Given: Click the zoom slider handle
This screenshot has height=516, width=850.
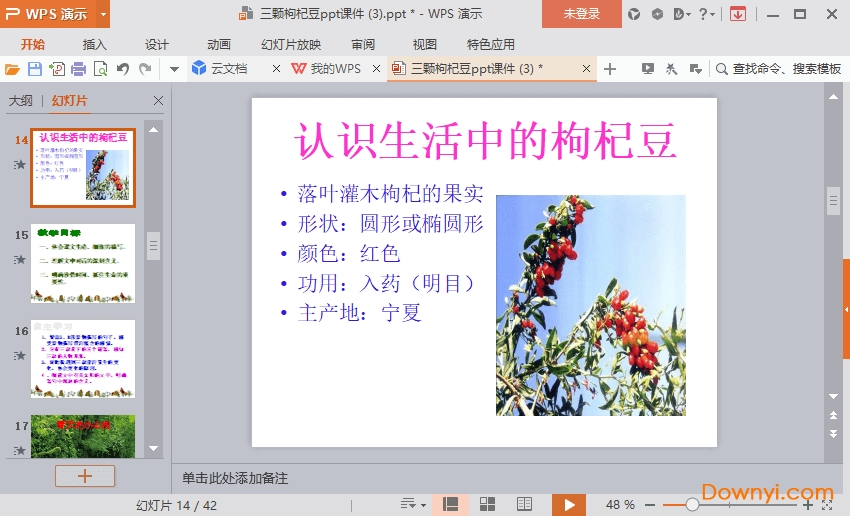Looking at the screenshot, I should [x=692, y=505].
